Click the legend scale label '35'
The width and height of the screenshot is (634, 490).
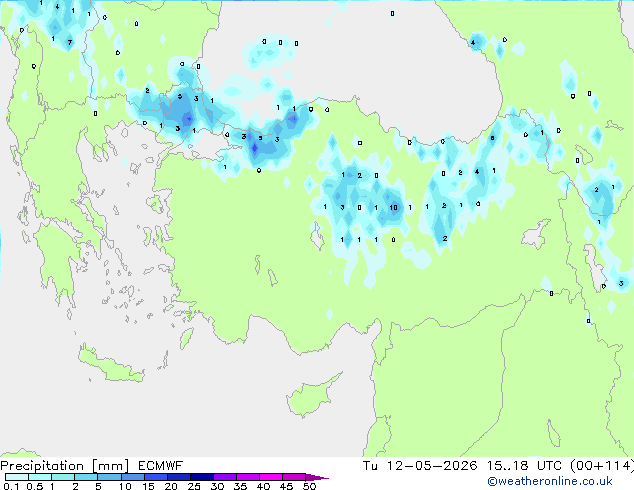tap(240, 486)
